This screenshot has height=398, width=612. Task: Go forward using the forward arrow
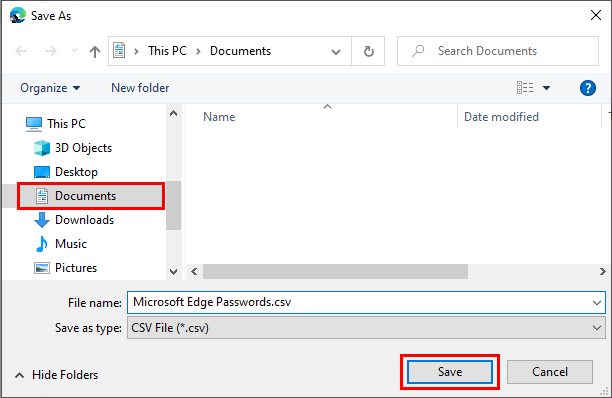51,51
